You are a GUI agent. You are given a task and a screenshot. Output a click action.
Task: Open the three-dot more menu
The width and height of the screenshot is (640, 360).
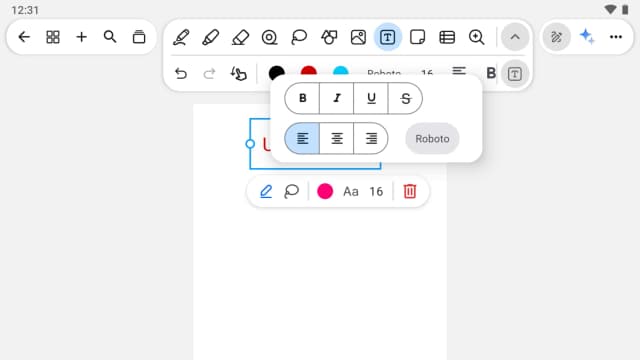pos(616,37)
